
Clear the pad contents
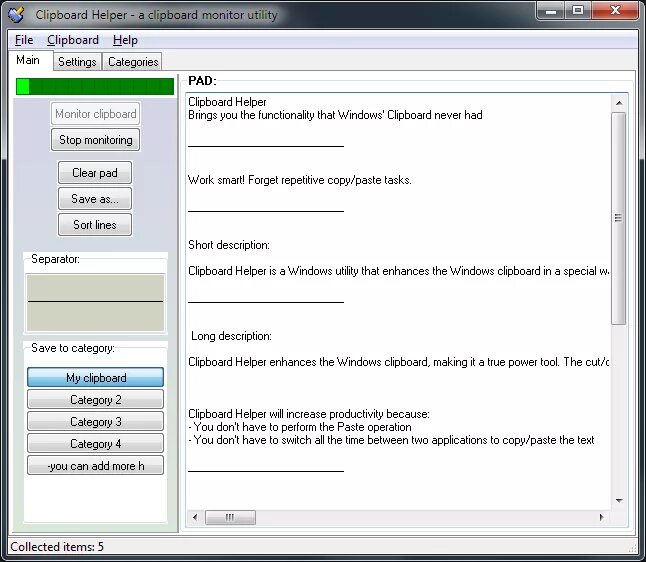pyautogui.click(x=95, y=173)
